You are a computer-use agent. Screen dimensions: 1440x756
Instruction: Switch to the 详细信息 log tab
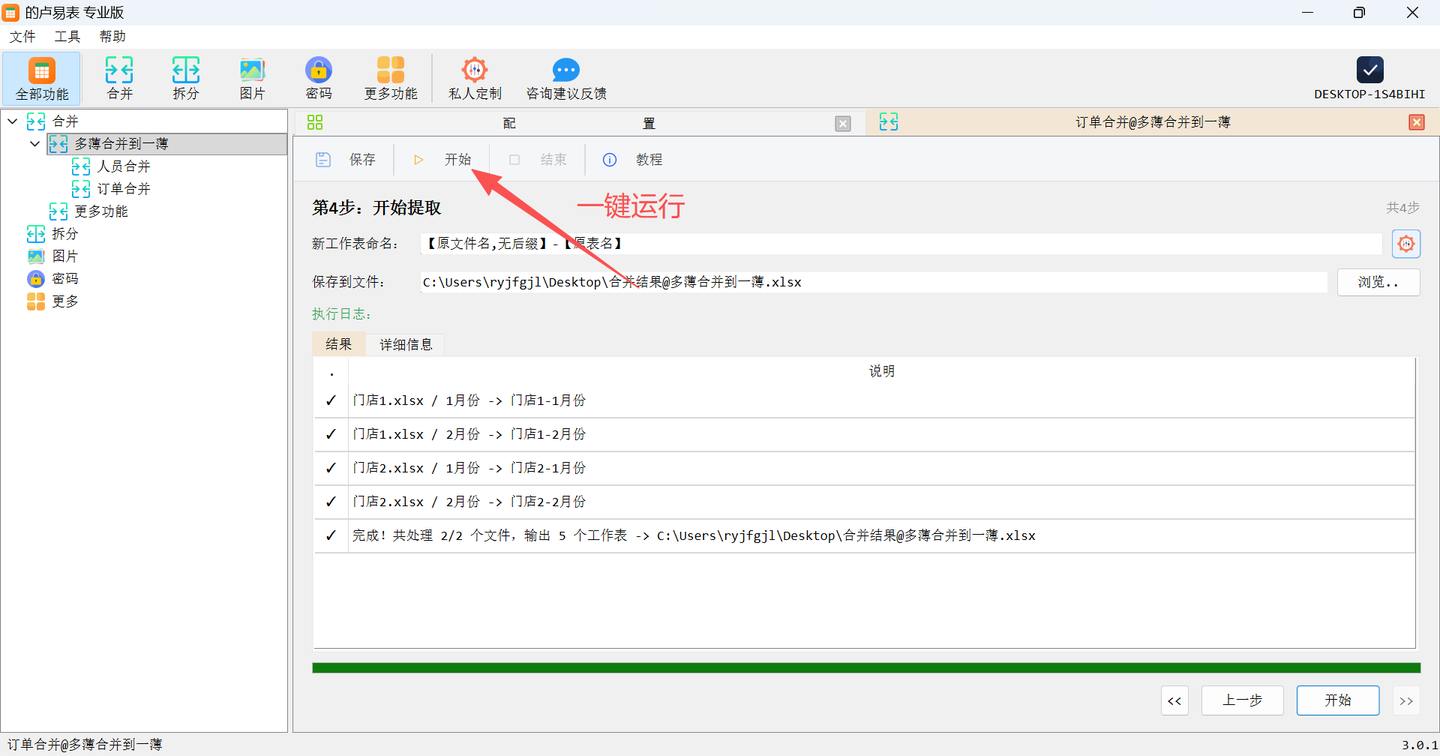pos(406,344)
